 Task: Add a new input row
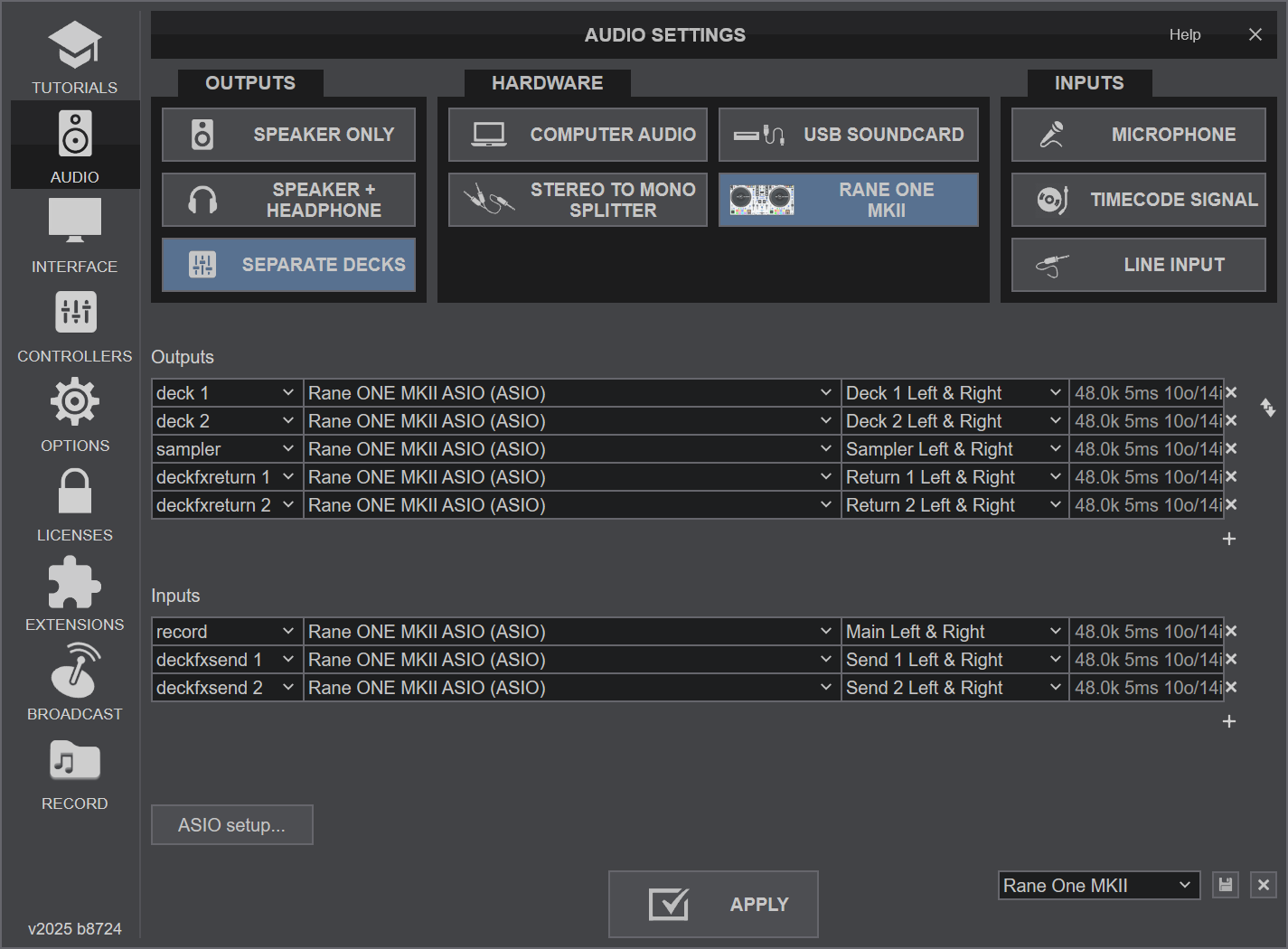tap(1229, 721)
